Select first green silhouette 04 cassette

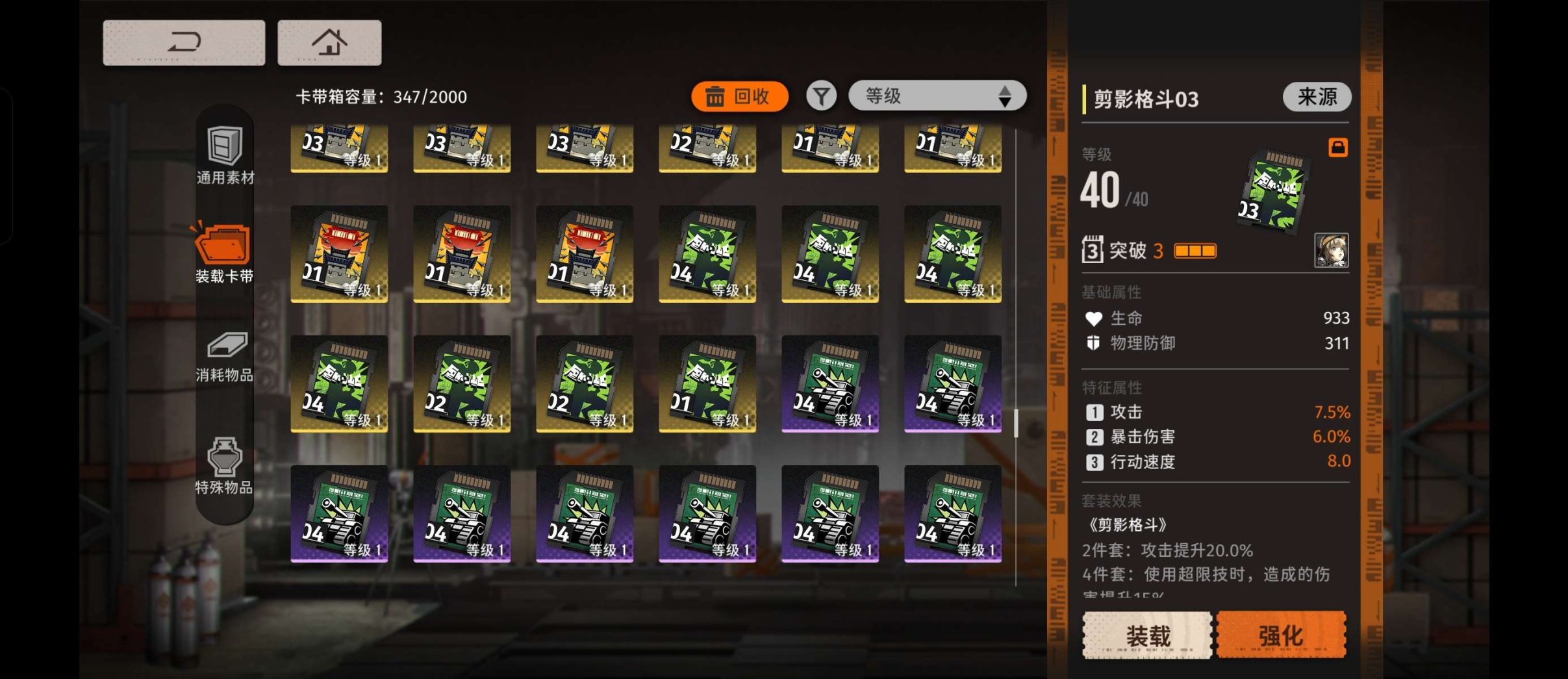click(x=707, y=254)
